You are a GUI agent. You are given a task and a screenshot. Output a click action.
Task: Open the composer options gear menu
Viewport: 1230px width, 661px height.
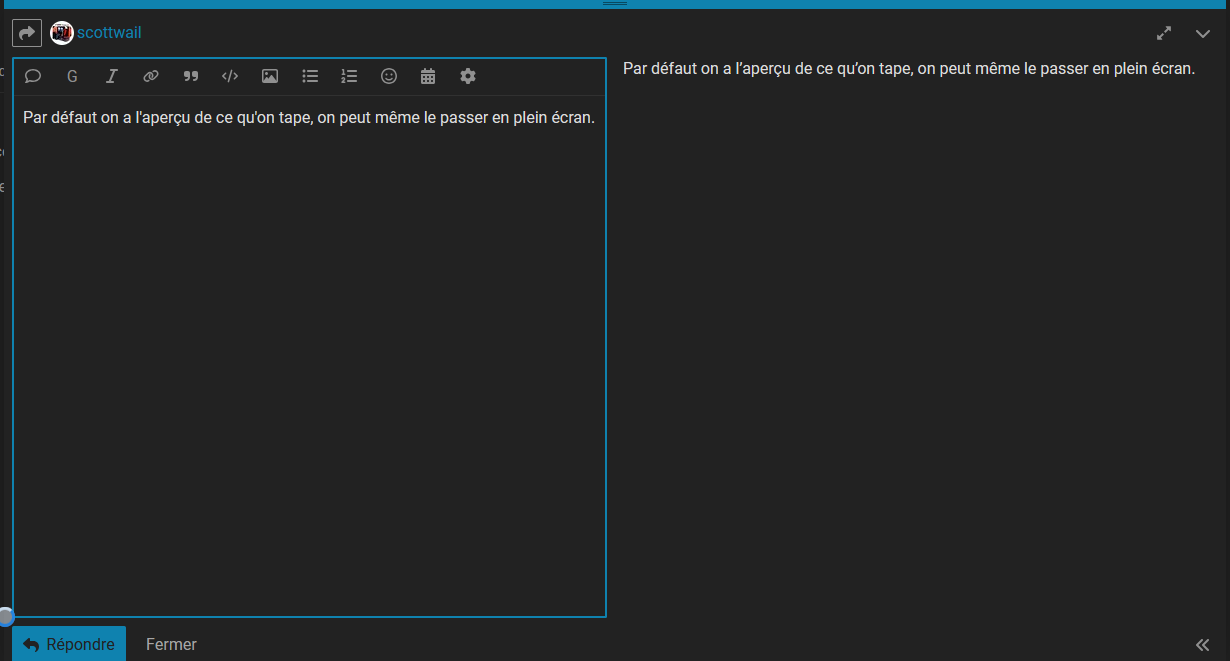[x=468, y=76]
